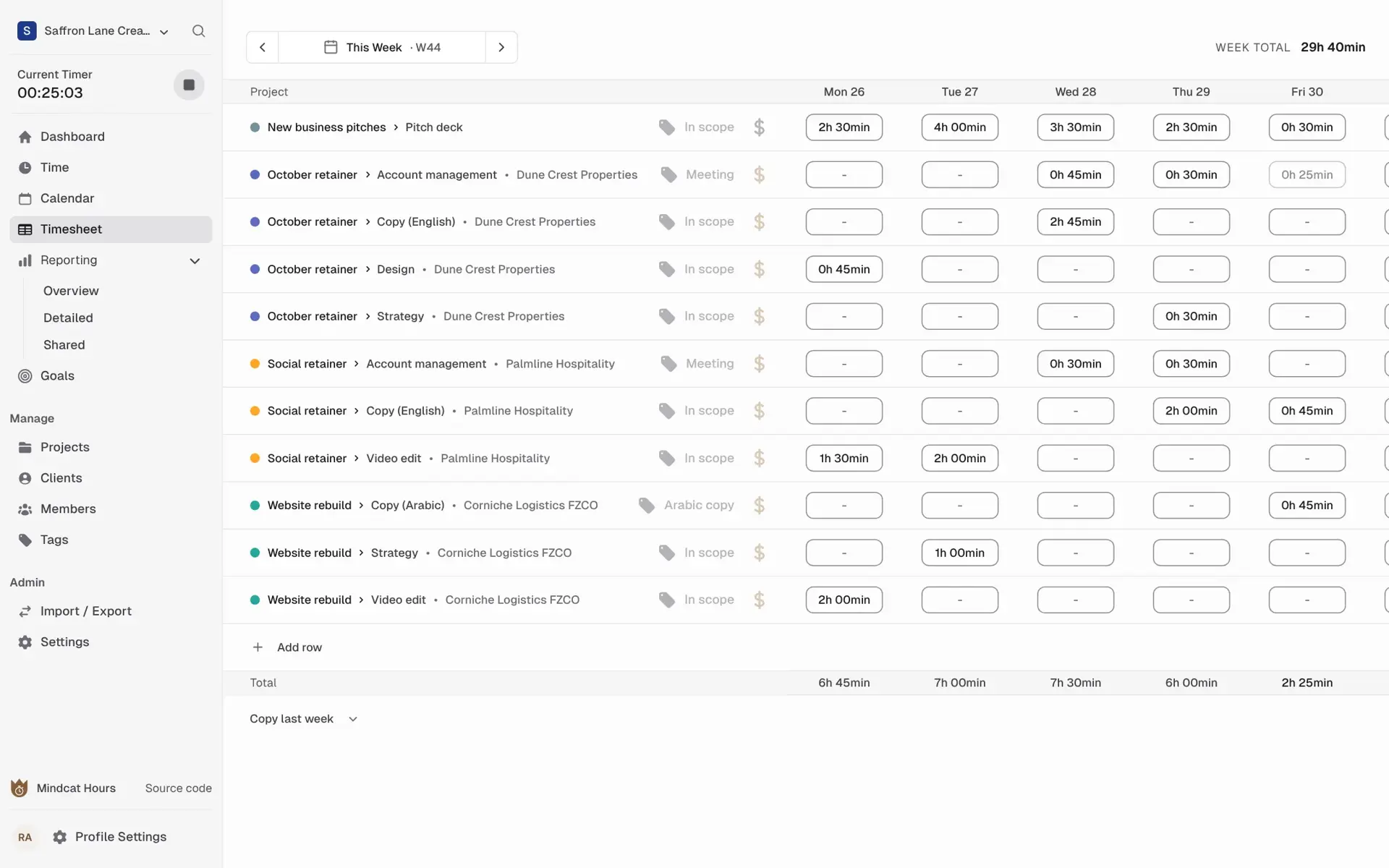Image resolution: width=1389 pixels, height=868 pixels.
Task: Click tag icon on Website rebuild Strategy row
Action: tap(666, 553)
